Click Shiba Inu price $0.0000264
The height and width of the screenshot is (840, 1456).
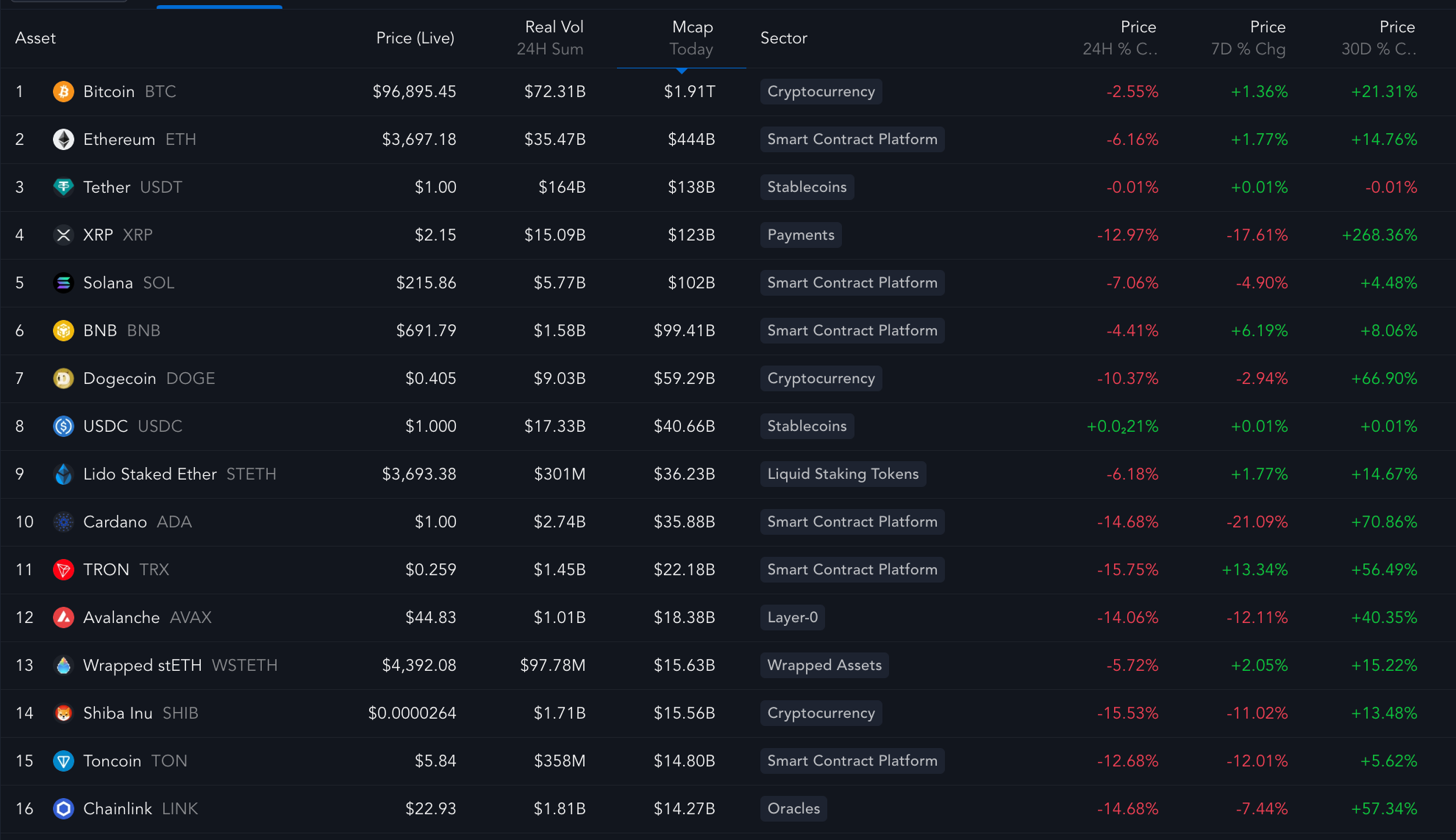click(x=413, y=713)
